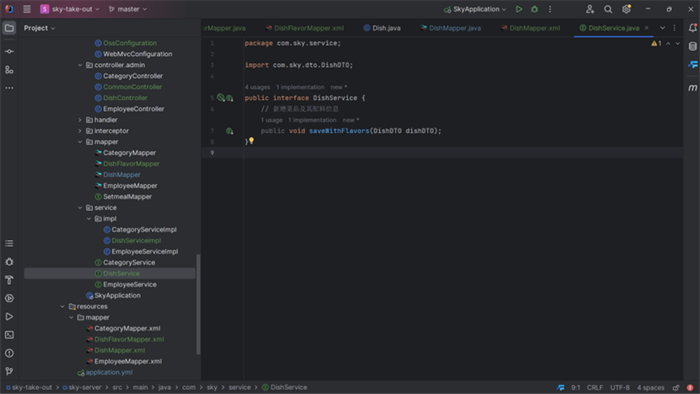Viewport: 700px width, 394px height.
Task: Open Debug tool window in sidebar
Action: 9,261
